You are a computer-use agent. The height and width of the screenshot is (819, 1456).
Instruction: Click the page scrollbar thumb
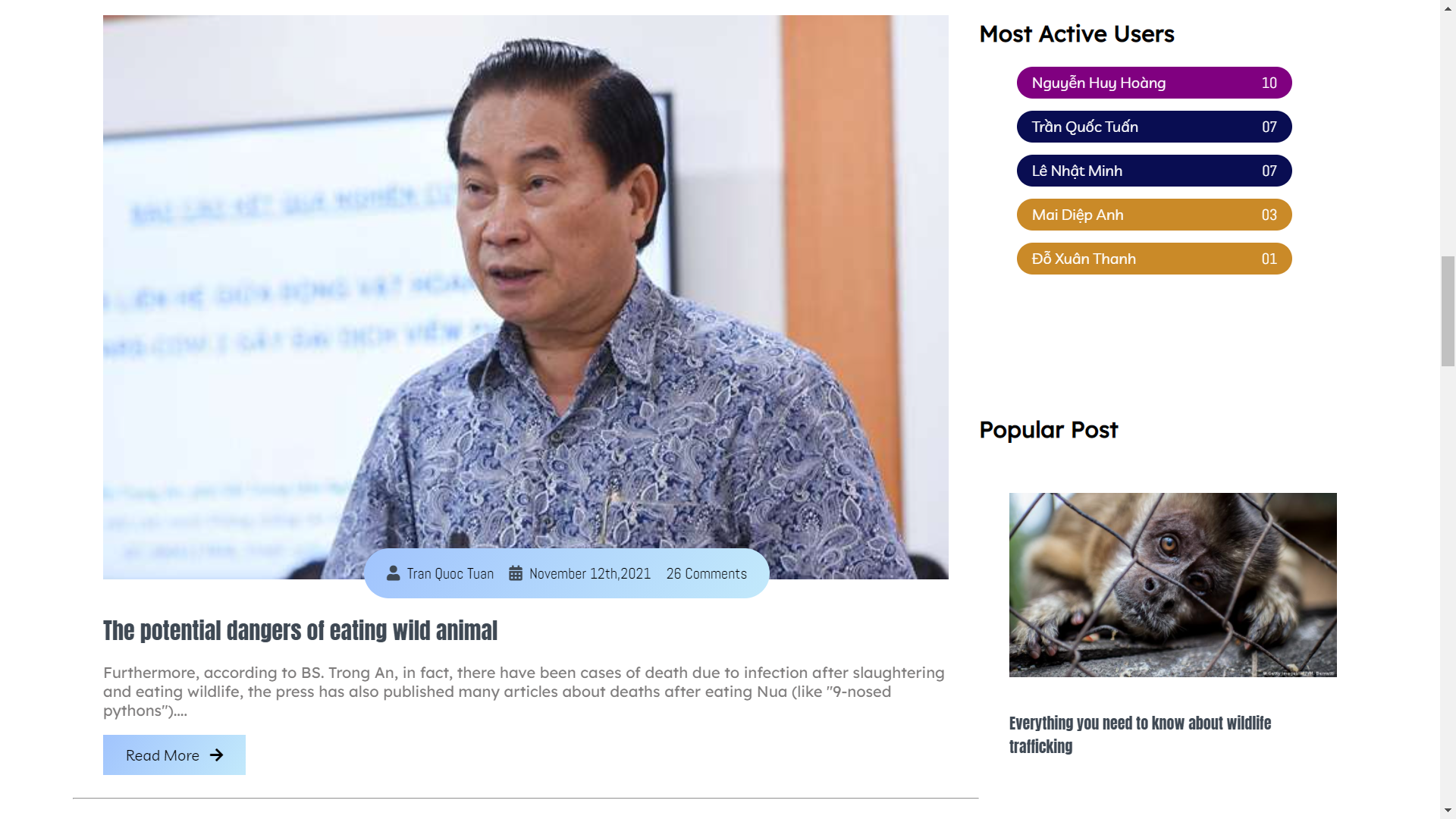(1448, 312)
